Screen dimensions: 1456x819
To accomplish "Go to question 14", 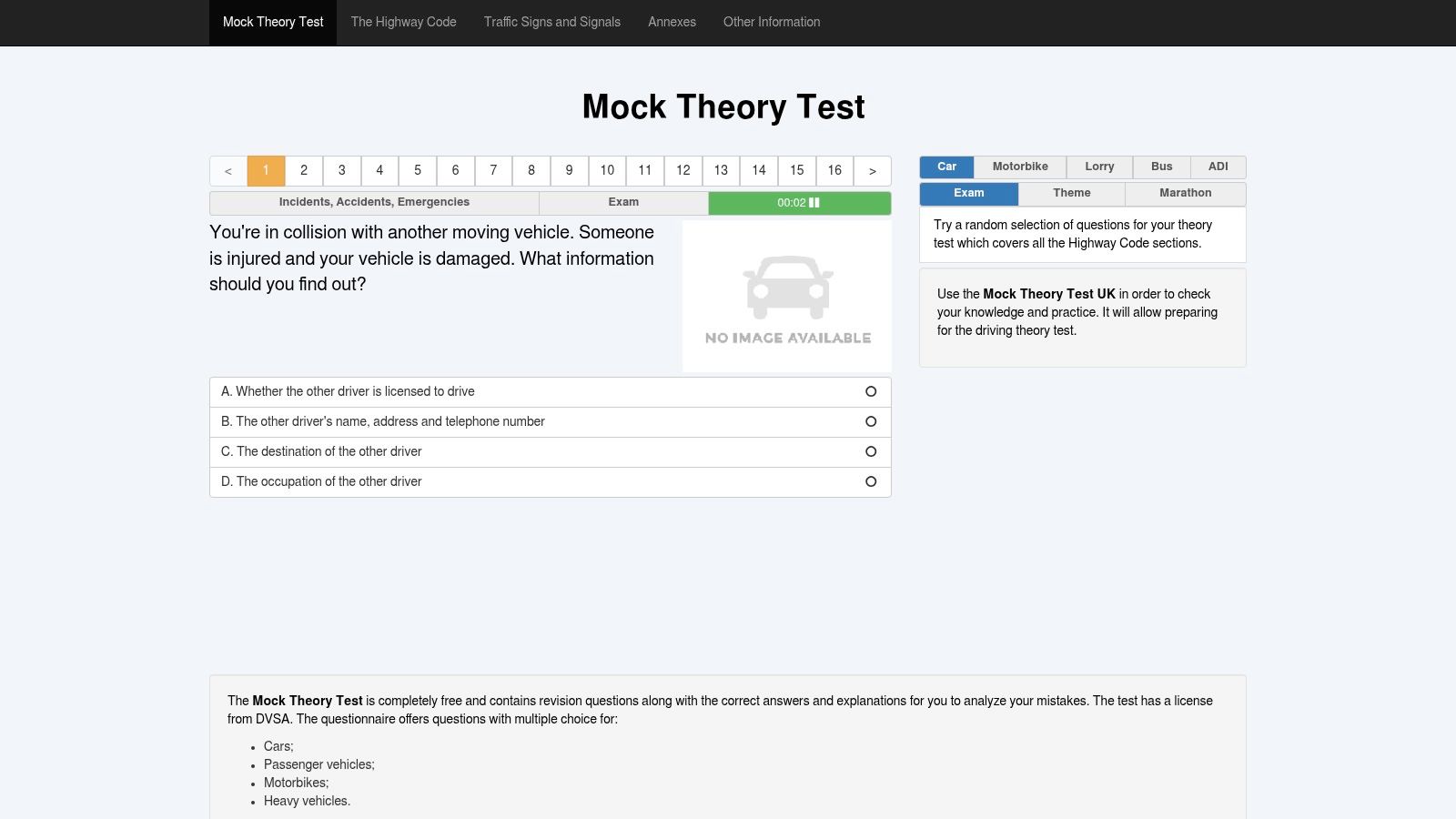I will [759, 171].
